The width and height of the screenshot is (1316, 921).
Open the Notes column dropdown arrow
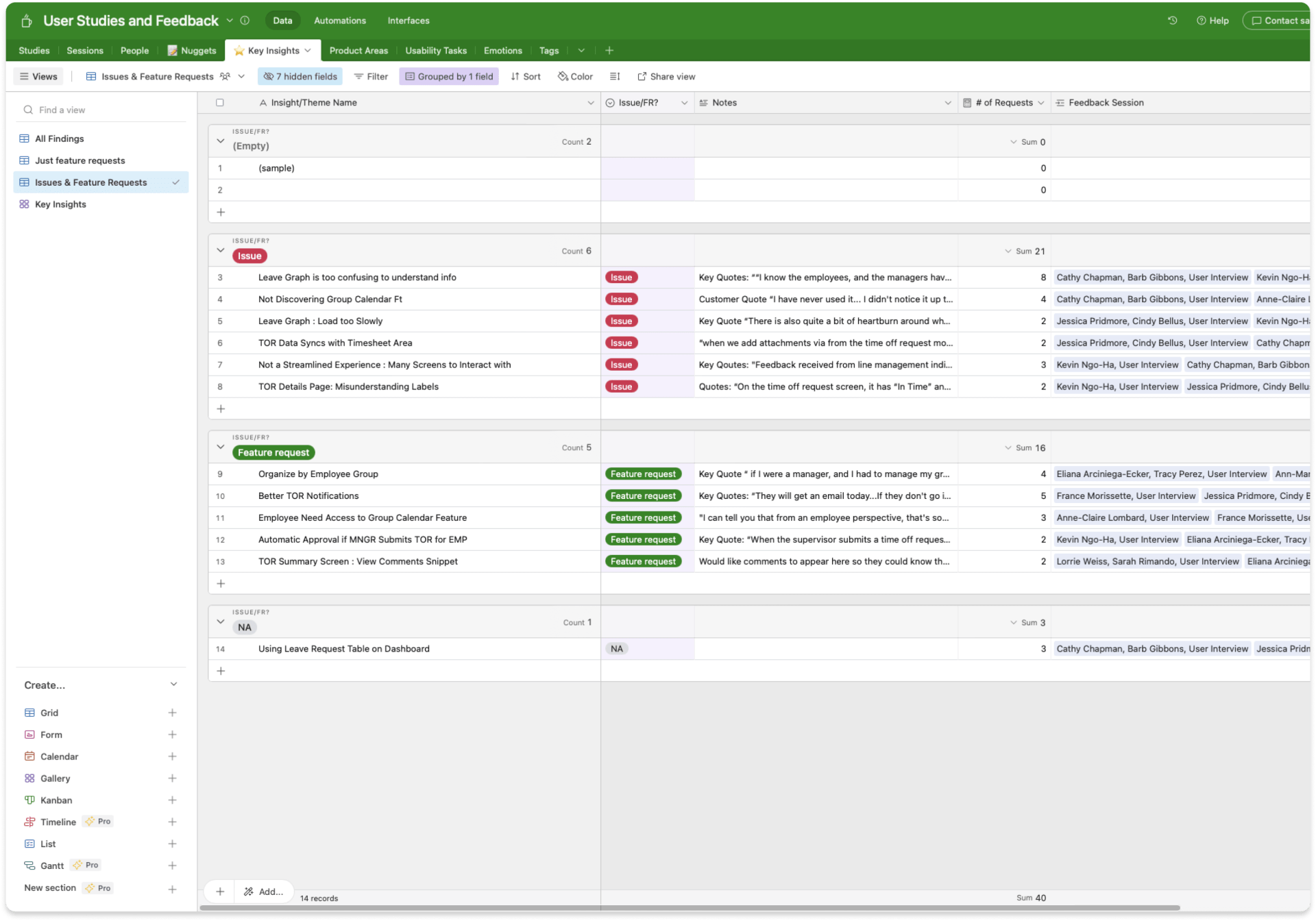tap(947, 103)
